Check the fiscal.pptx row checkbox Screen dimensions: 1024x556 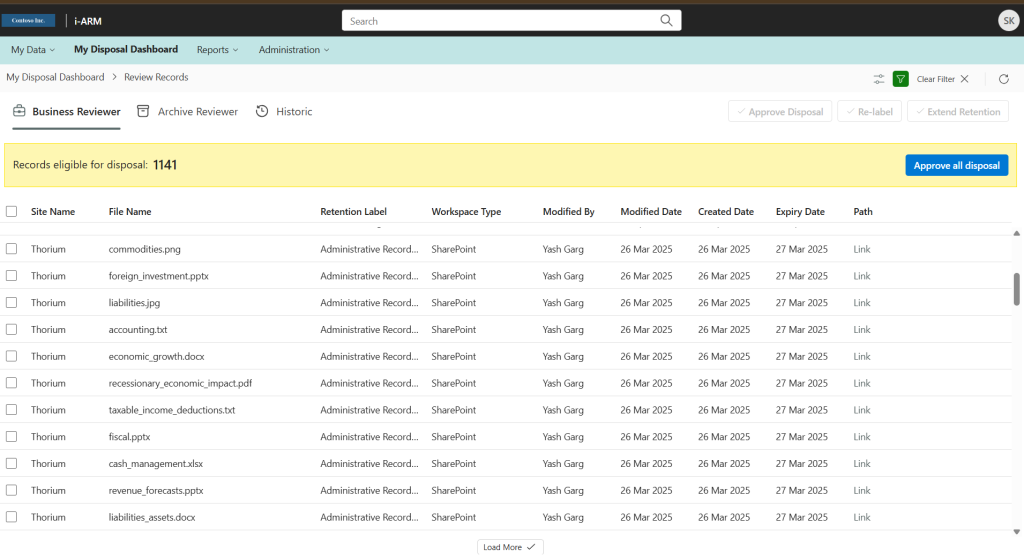click(x=11, y=436)
